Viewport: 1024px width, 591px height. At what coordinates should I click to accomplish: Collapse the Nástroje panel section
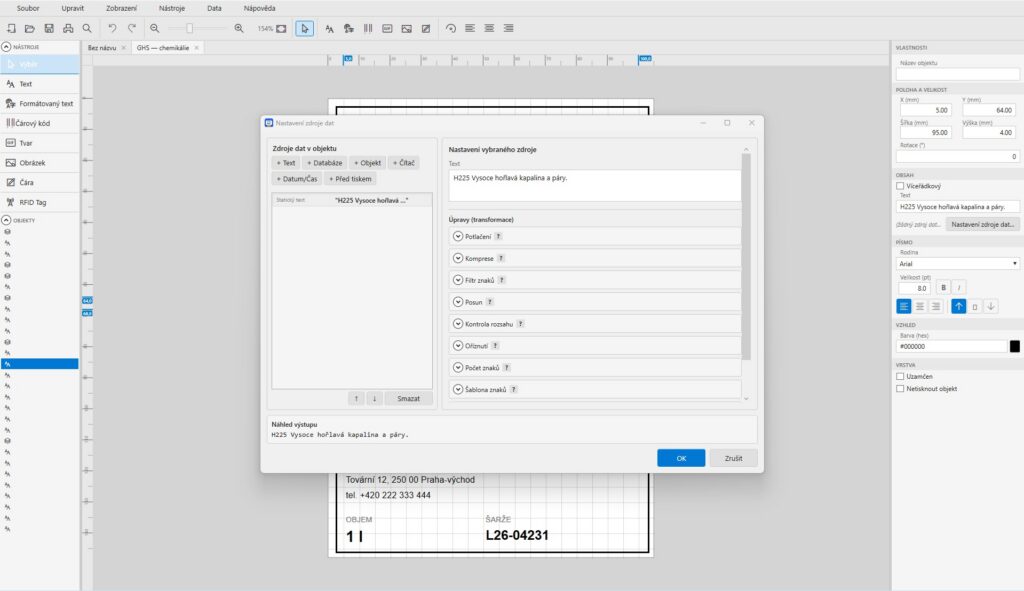click(x=7, y=47)
